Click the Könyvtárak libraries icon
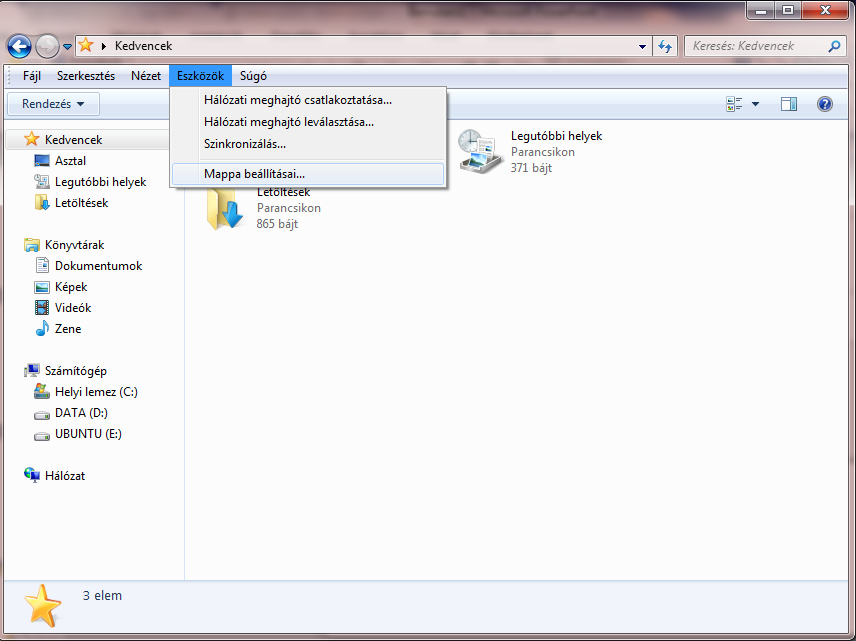Viewport: 856px width, 641px height. [x=32, y=245]
